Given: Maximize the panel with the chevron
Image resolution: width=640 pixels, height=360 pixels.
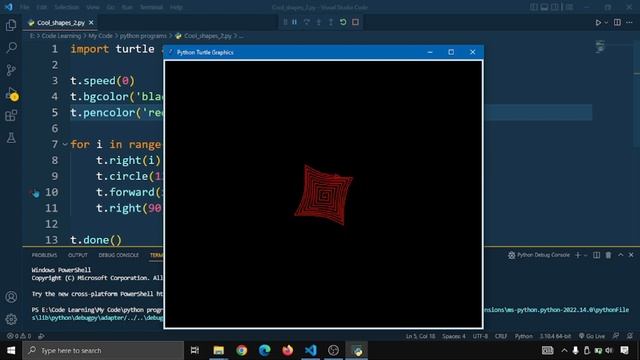Looking at the screenshot, I should (x=620, y=255).
